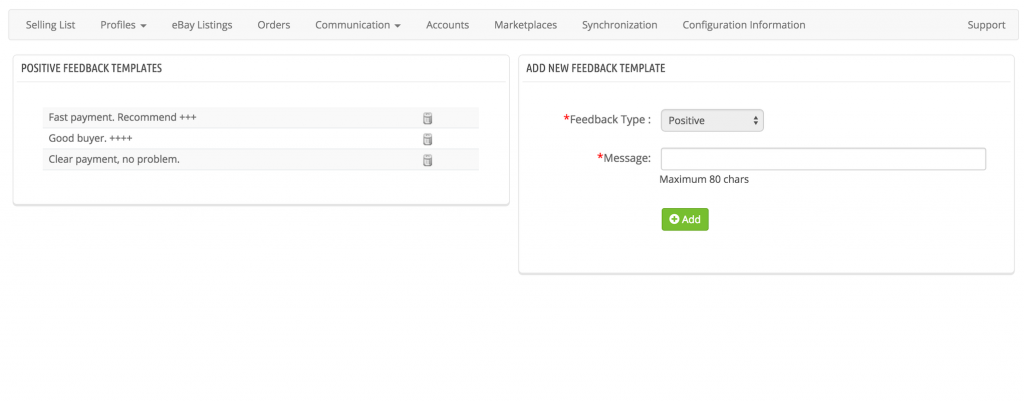
Task: Open the Synchronization page
Action: coord(620,25)
